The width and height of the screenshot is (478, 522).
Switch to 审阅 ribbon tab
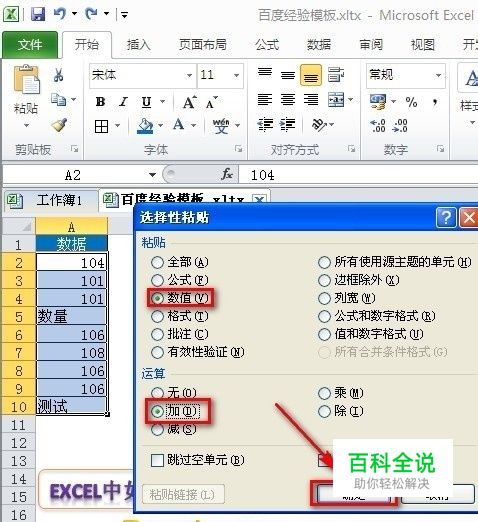pyautogui.click(x=371, y=44)
